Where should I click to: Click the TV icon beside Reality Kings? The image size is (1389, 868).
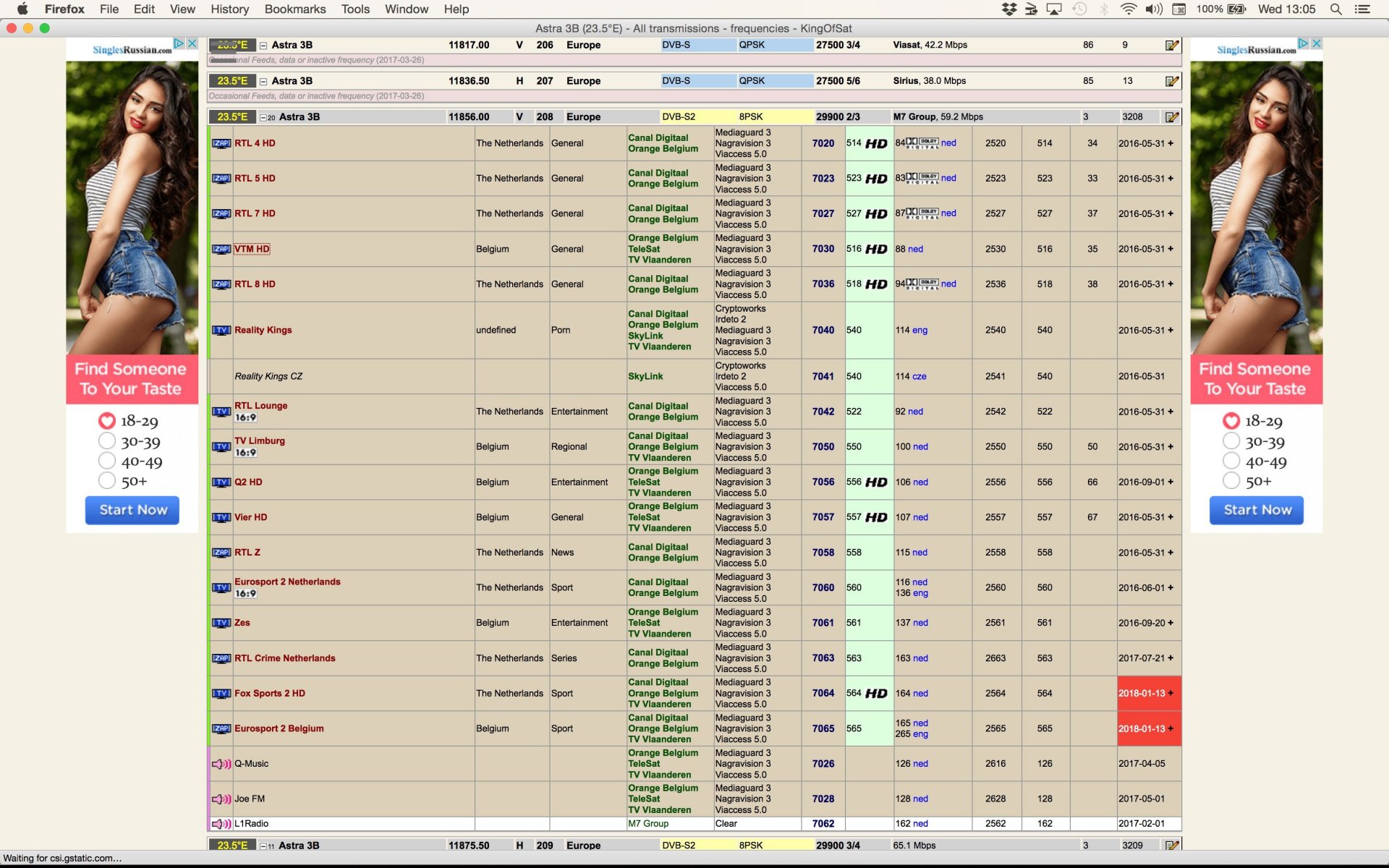coord(221,330)
